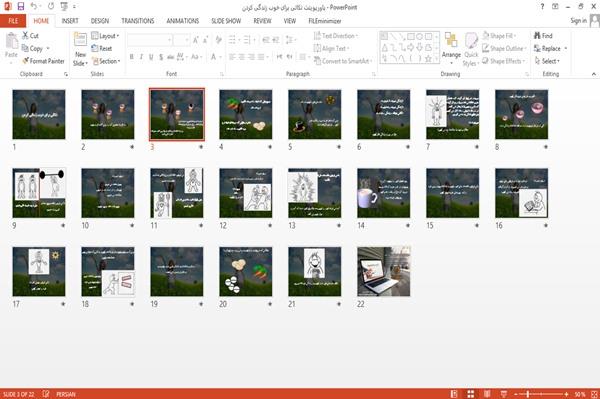Select slide 1 thumbnail
Viewport: 600px width, 399px height.
click(x=39, y=114)
